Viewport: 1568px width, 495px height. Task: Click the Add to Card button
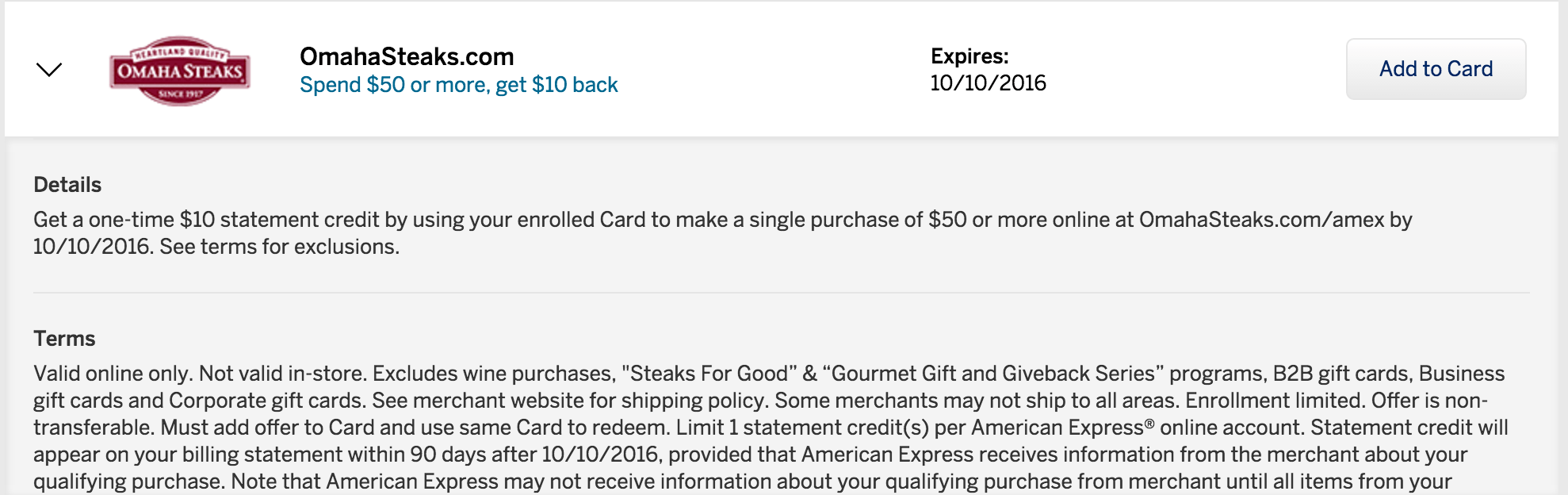[1436, 69]
